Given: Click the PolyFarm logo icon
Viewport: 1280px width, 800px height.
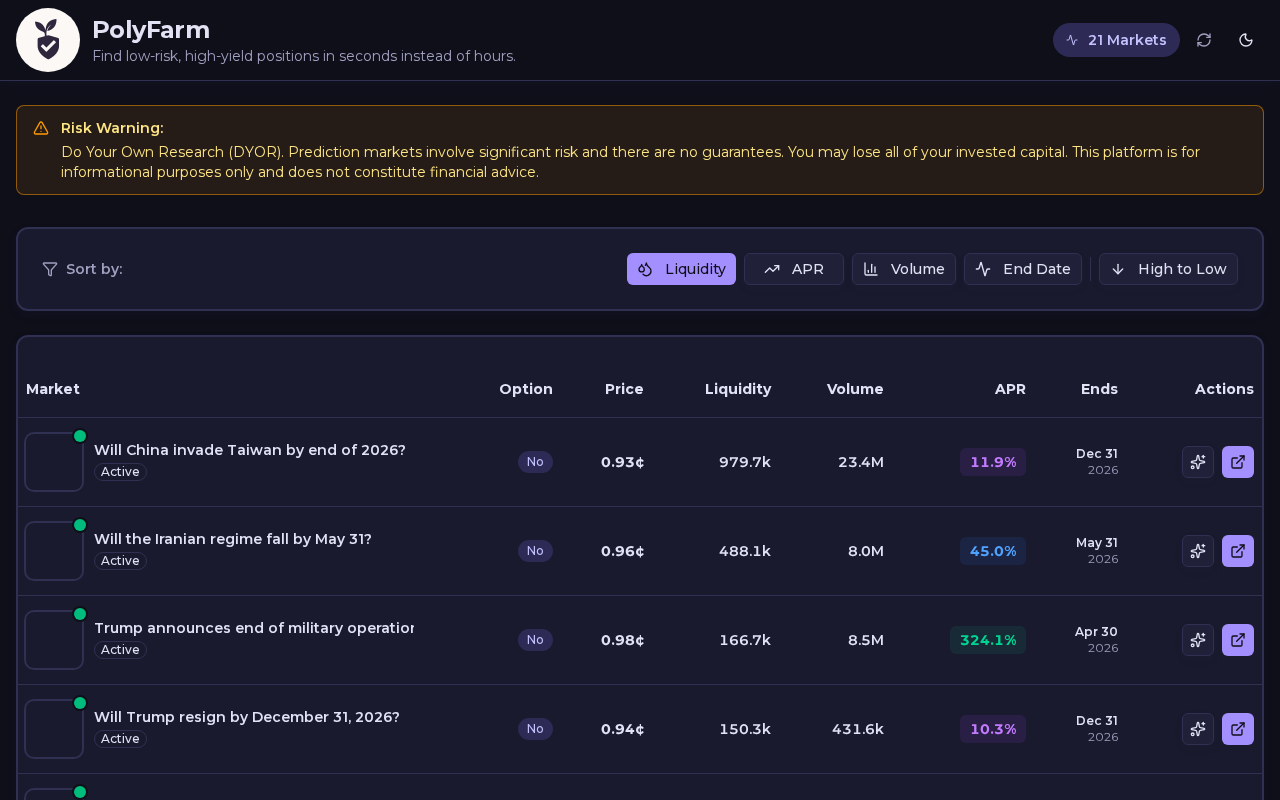Looking at the screenshot, I should coord(48,40).
